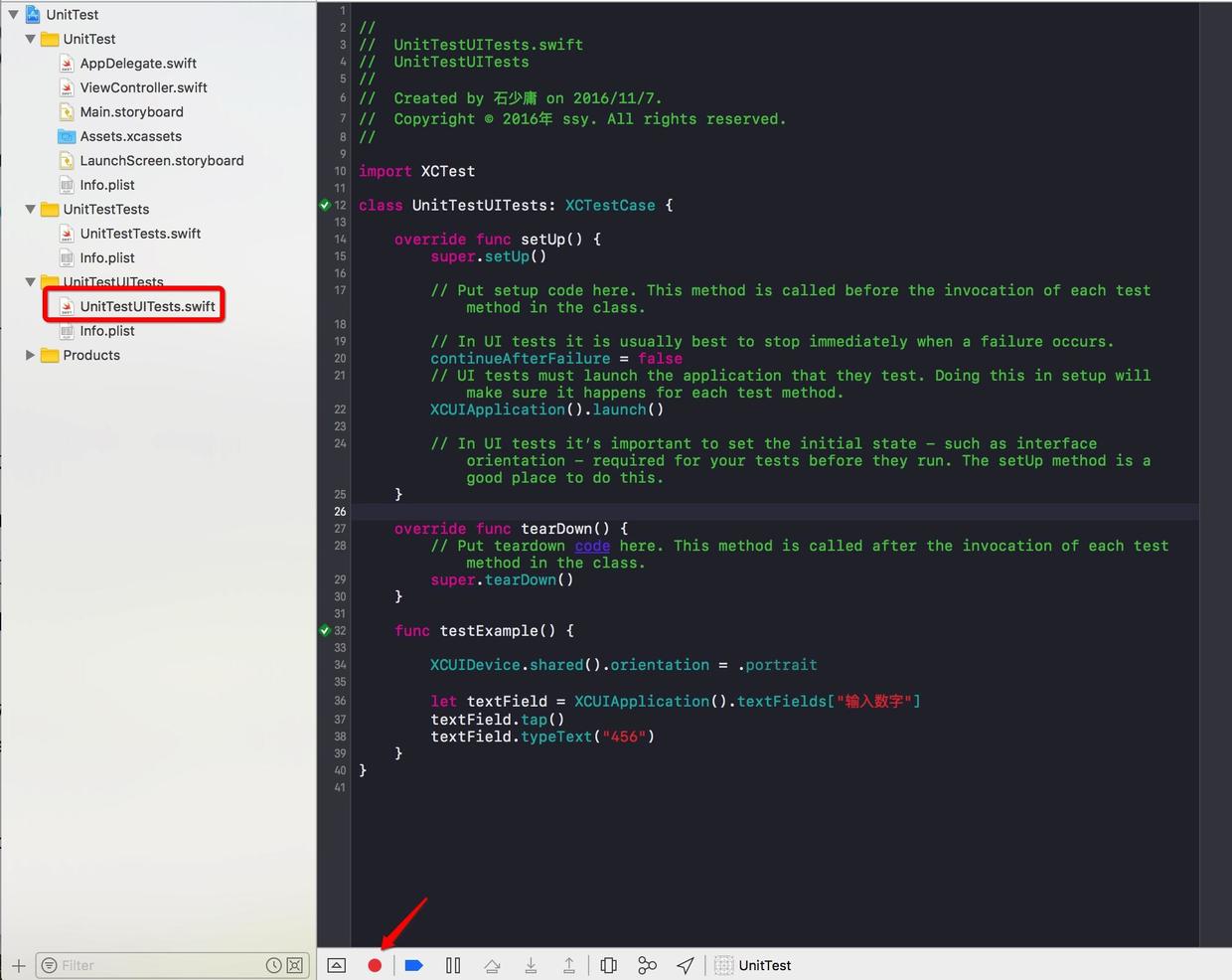Hide the debug area toggle button
The width and height of the screenshot is (1232, 980).
[x=337, y=965]
